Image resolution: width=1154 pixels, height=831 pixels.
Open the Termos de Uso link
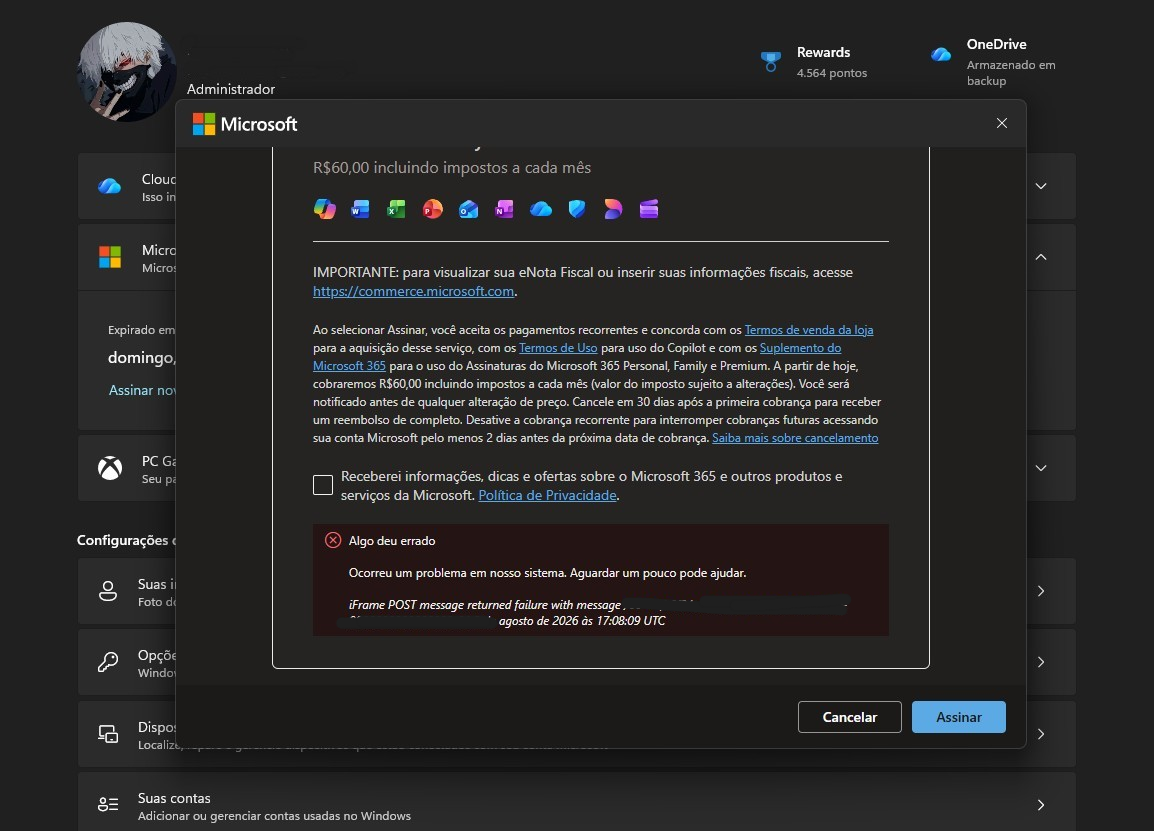[x=558, y=347]
